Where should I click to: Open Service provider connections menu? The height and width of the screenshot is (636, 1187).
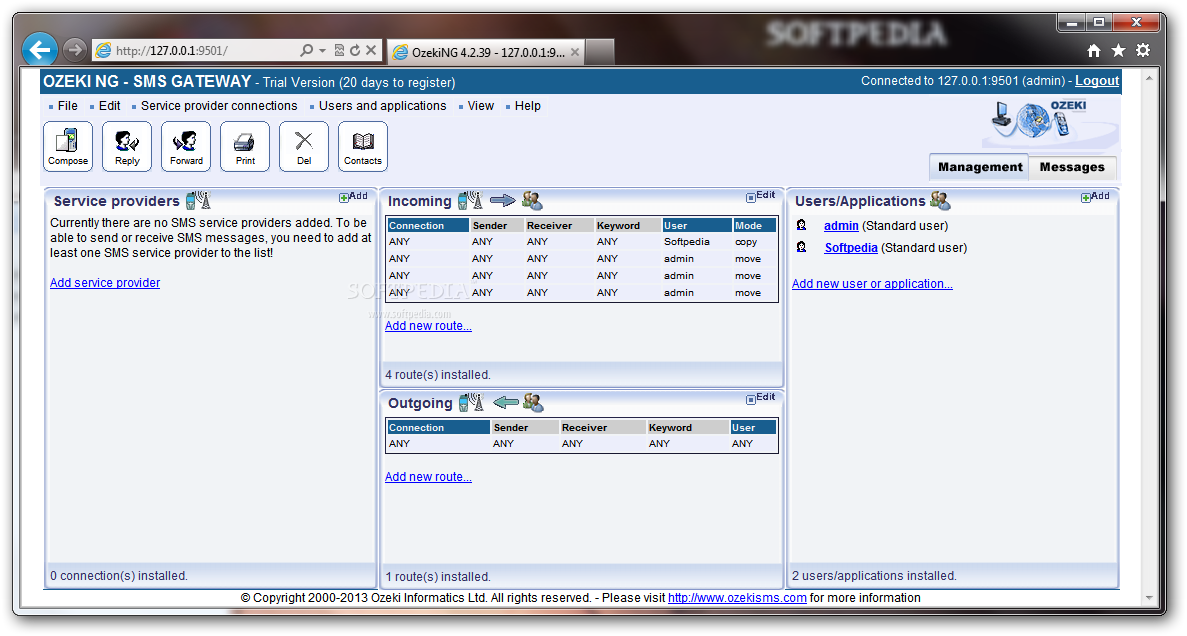pos(219,106)
